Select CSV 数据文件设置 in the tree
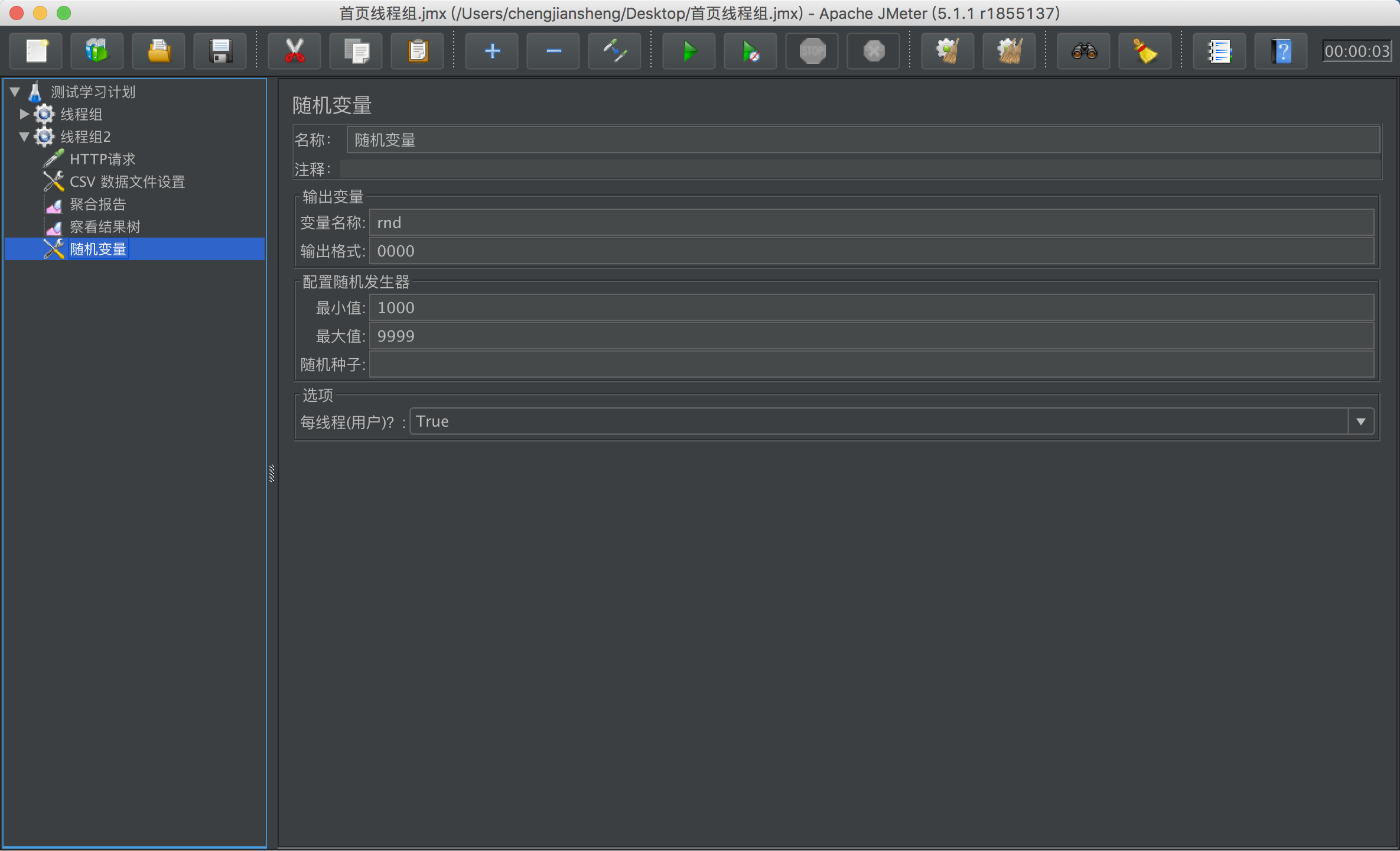 127,181
